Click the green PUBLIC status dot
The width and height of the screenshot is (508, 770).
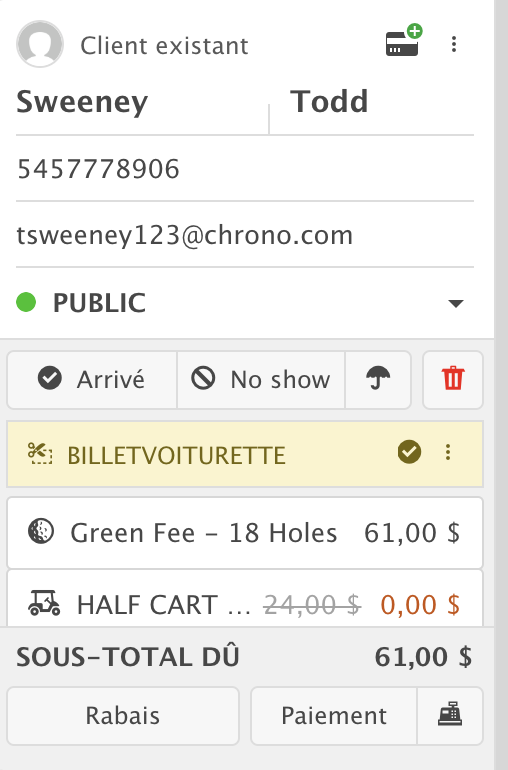[x=26, y=302]
